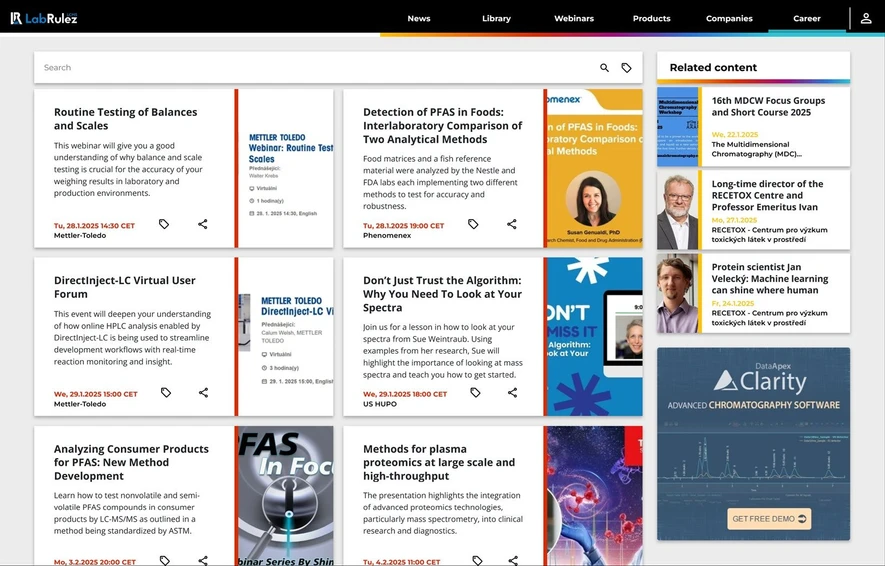Screen dimensions: 885x566
Task: Click the date Tu, 28.1.2025 14:30 CET
Action: (94, 226)
